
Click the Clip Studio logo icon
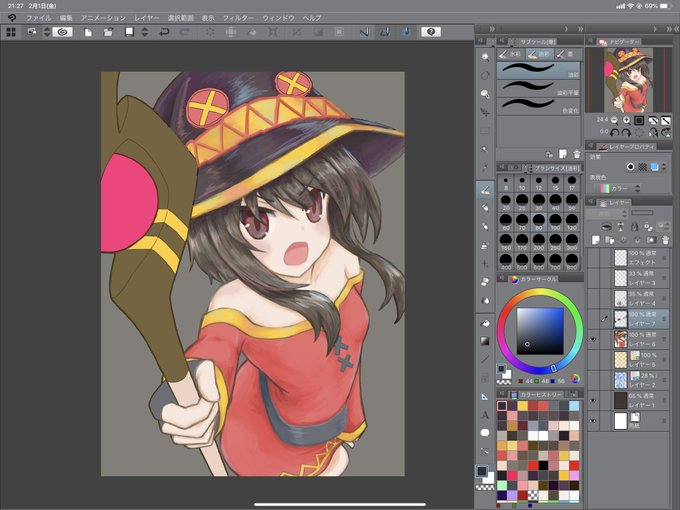(x=12, y=18)
